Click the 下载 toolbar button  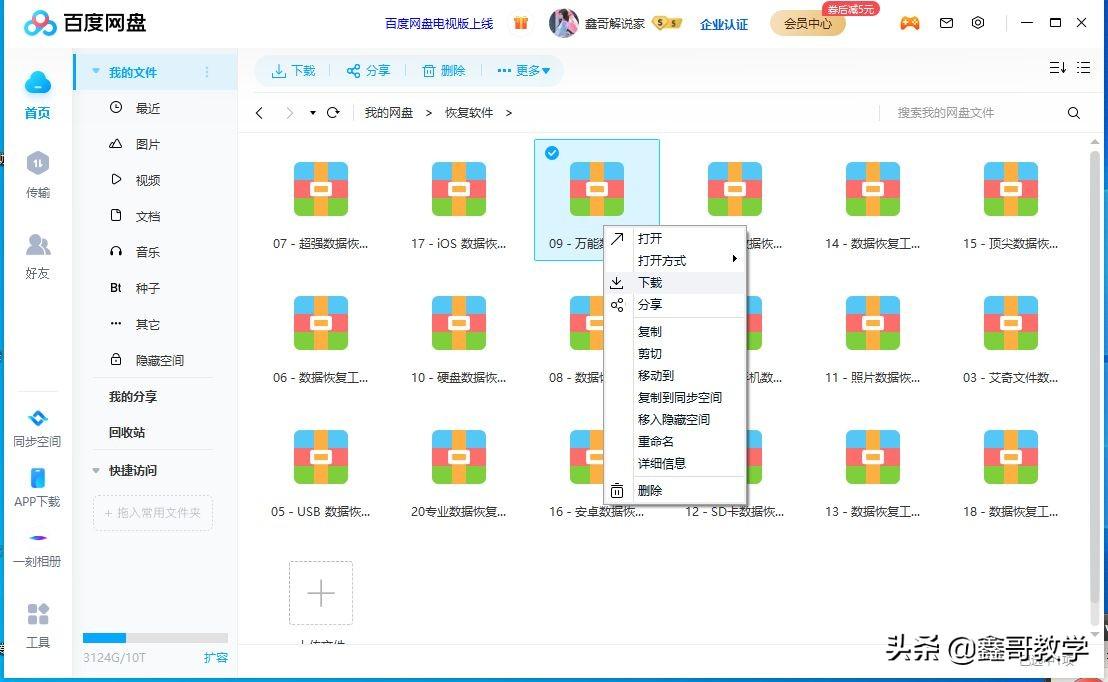pos(293,71)
